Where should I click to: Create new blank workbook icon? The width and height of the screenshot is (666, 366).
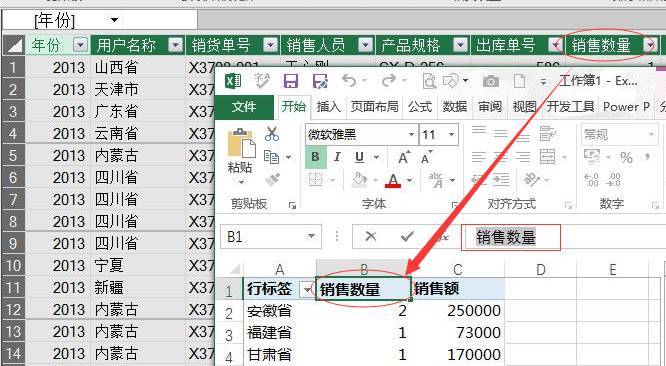tap(519, 81)
